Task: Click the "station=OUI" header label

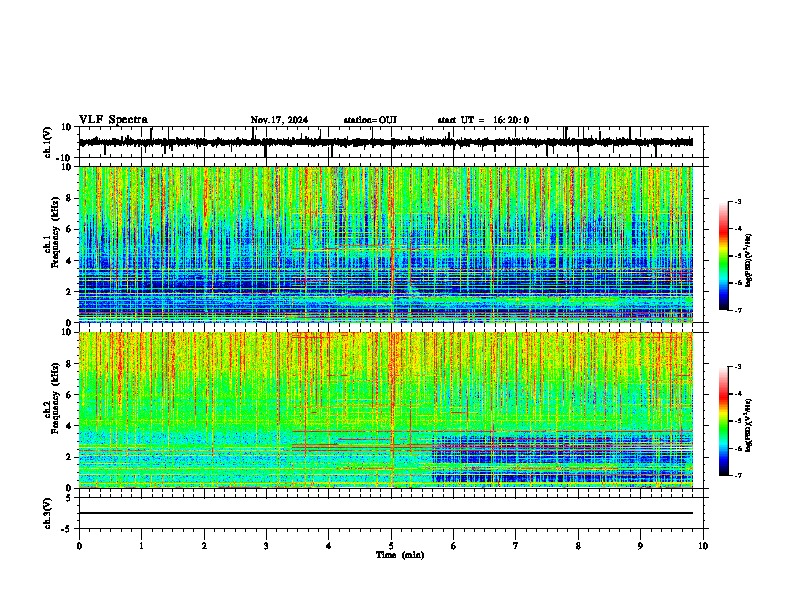Action: pyautogui.click(x=370, y=120)
